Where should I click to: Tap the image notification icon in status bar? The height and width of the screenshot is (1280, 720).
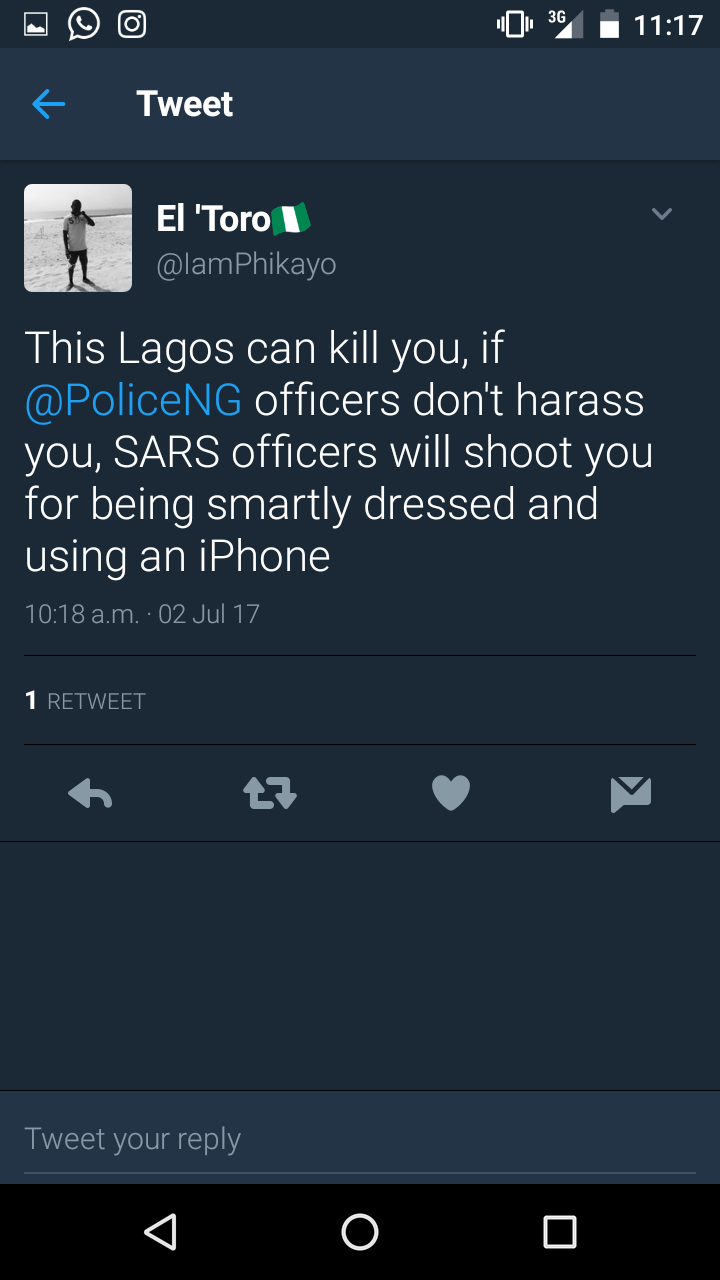[36, 24]
